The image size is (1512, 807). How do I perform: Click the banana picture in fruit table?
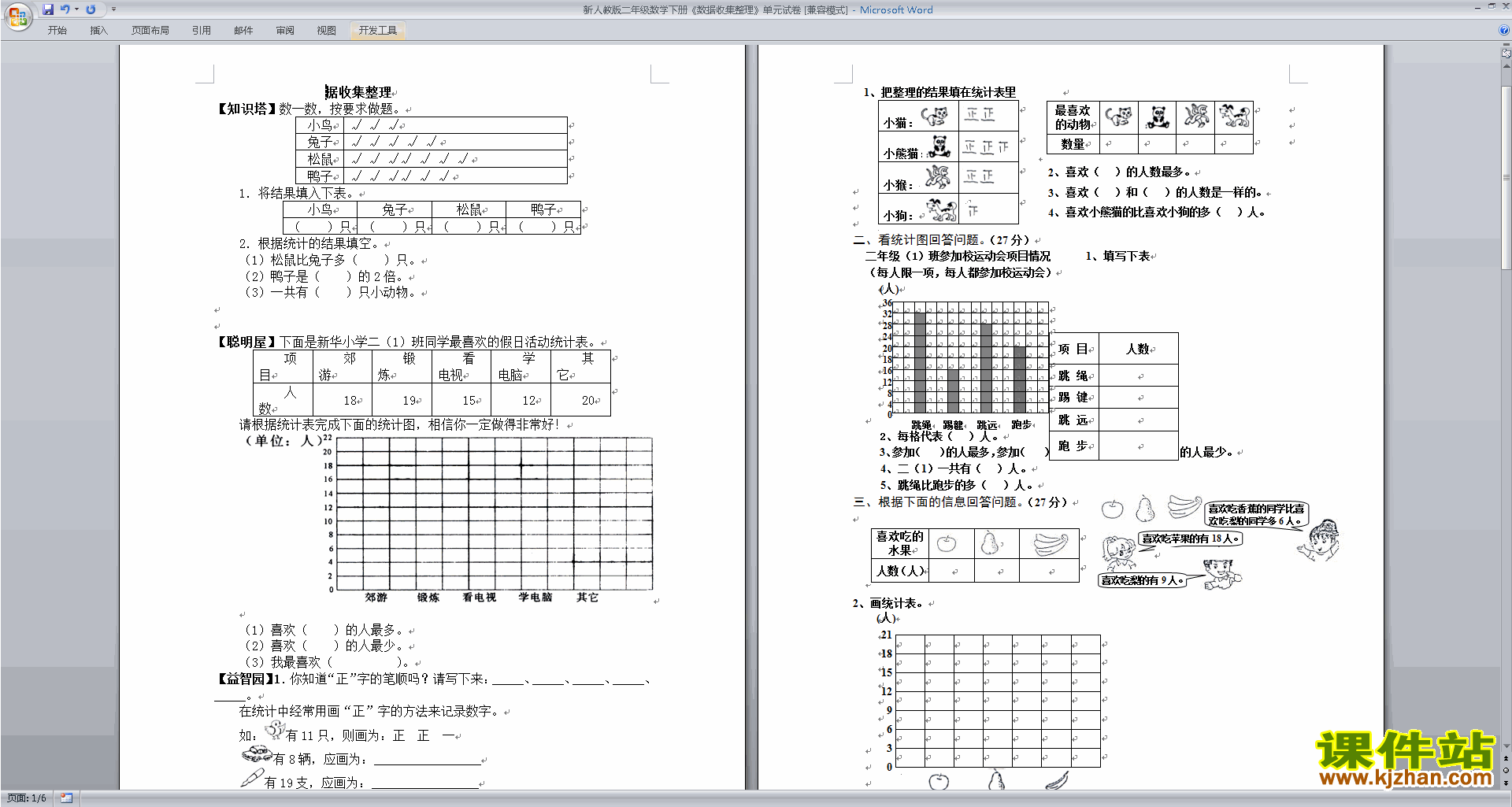coord(1050,544)
